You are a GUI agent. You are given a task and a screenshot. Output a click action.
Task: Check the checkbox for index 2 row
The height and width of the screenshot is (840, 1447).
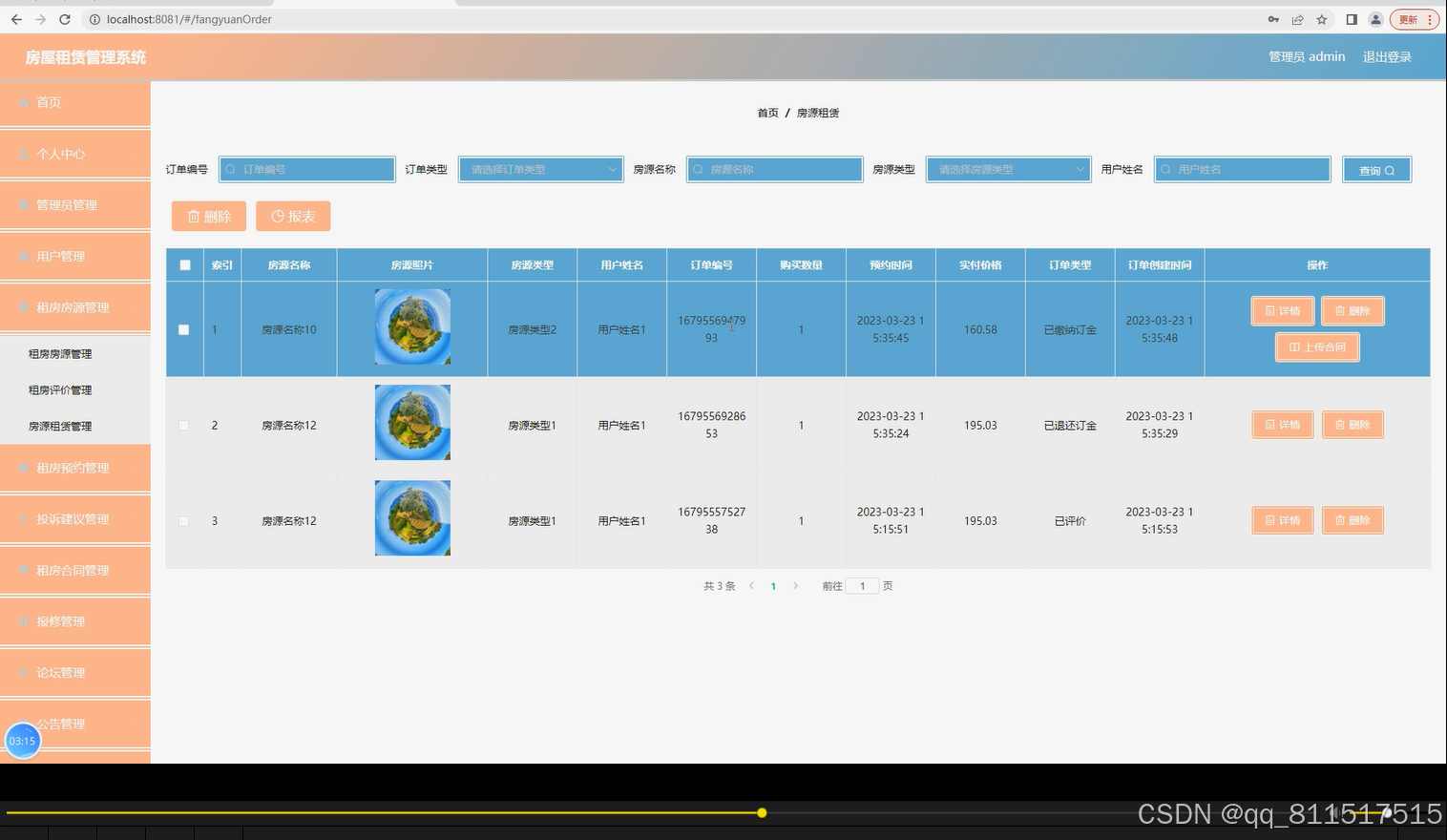[184, 425]
